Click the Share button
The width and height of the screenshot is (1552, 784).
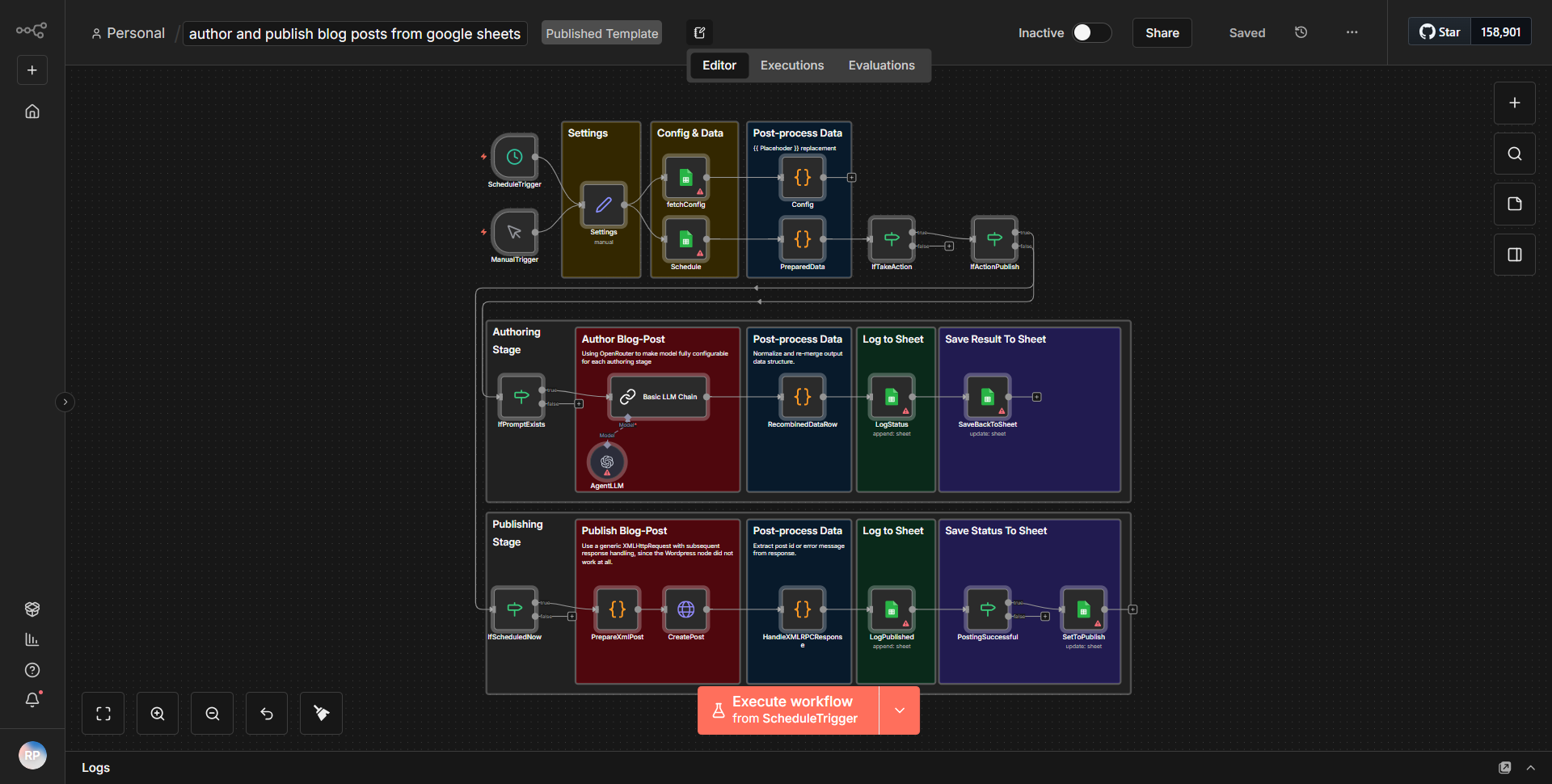pos(1162,33)
